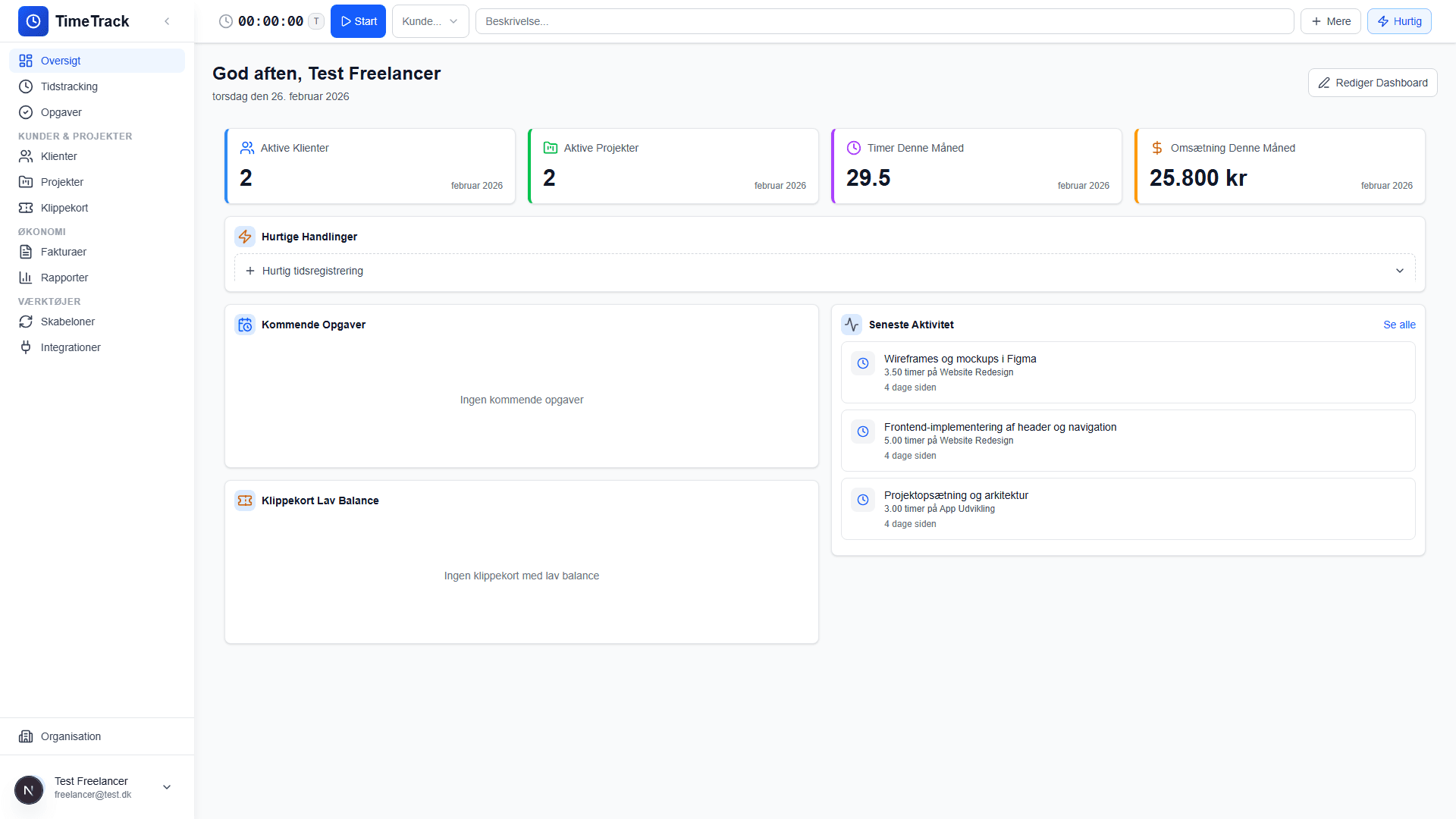Click the Klippekort Lav Balance ticket icon

[245, 500]
